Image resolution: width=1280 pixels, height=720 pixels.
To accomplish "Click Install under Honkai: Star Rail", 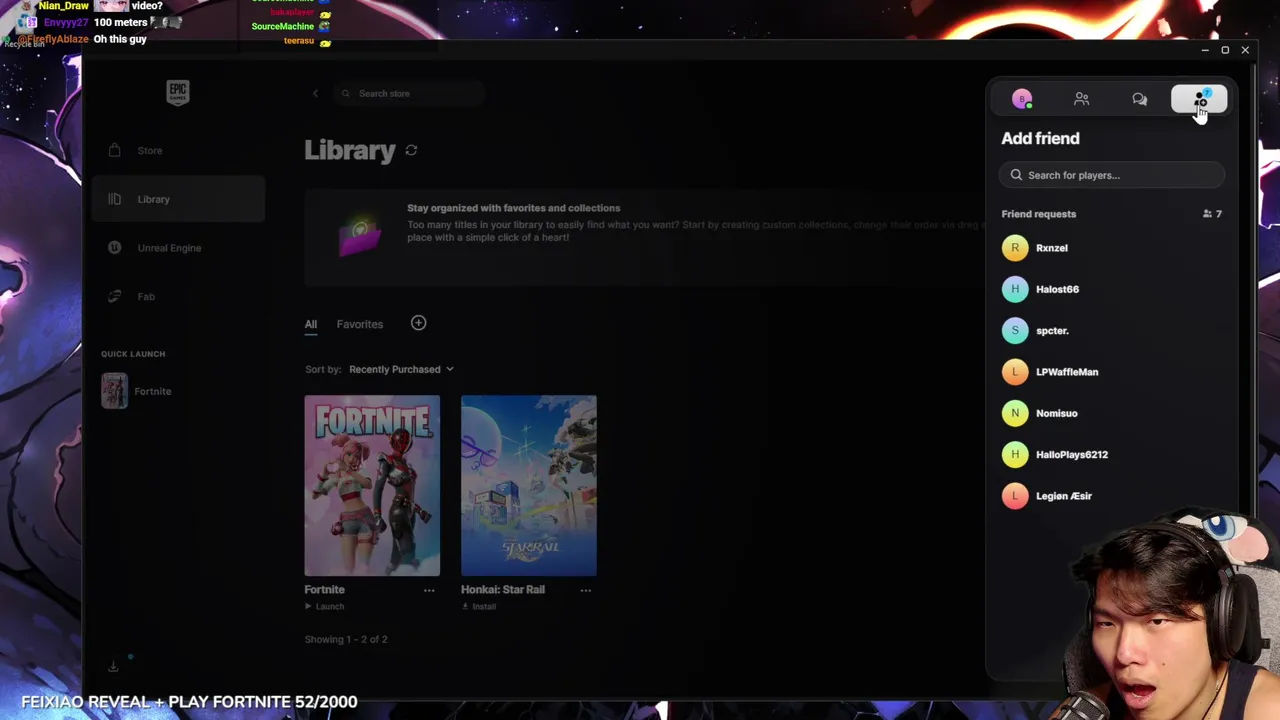I will click(x=479, y=607).
